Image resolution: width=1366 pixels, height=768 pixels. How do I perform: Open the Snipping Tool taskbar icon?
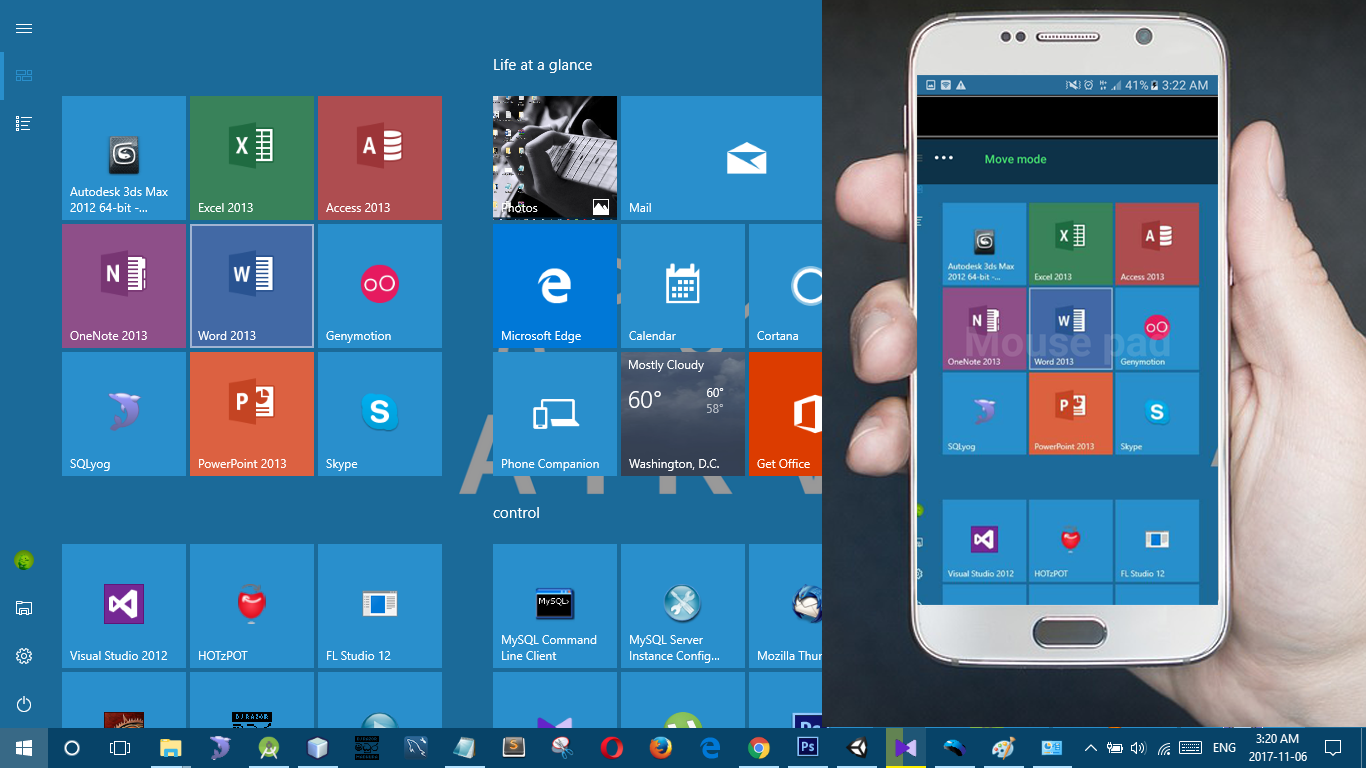tap(563, 748)
